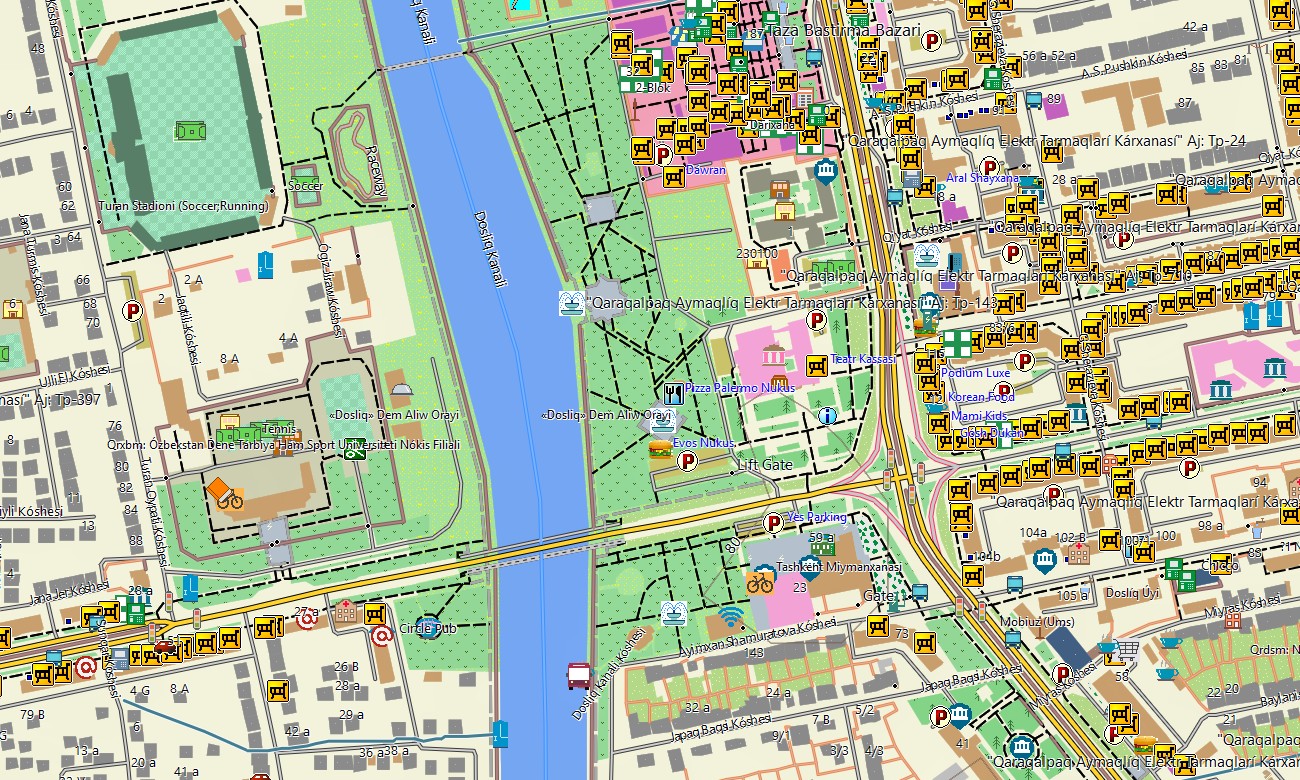
Task: Click the "Lift Gate" label
Action: click(765, 465)
